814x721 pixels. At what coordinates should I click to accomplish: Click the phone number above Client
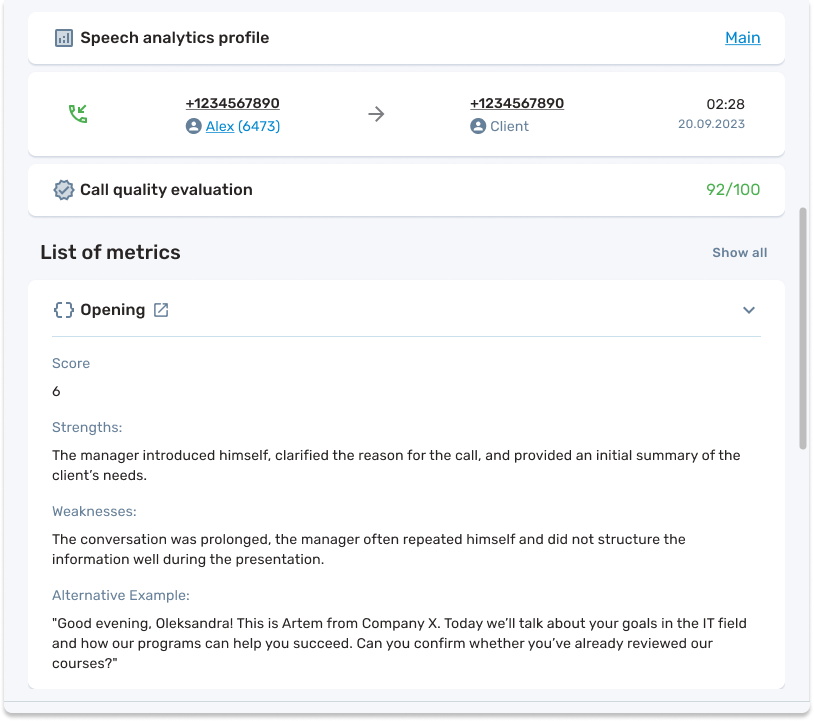[517, 104]
